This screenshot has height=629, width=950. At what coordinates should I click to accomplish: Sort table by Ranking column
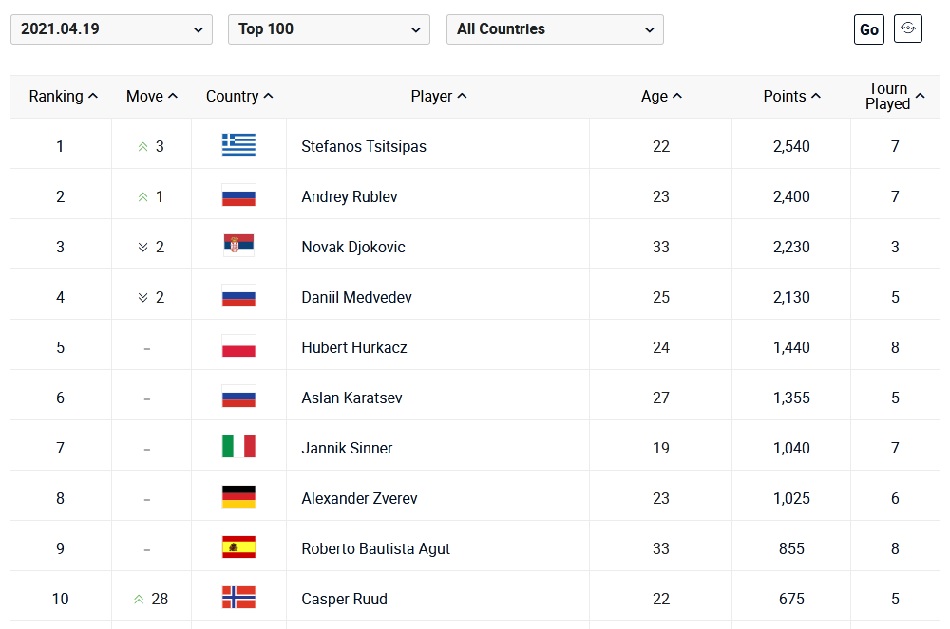coord(63,96)
